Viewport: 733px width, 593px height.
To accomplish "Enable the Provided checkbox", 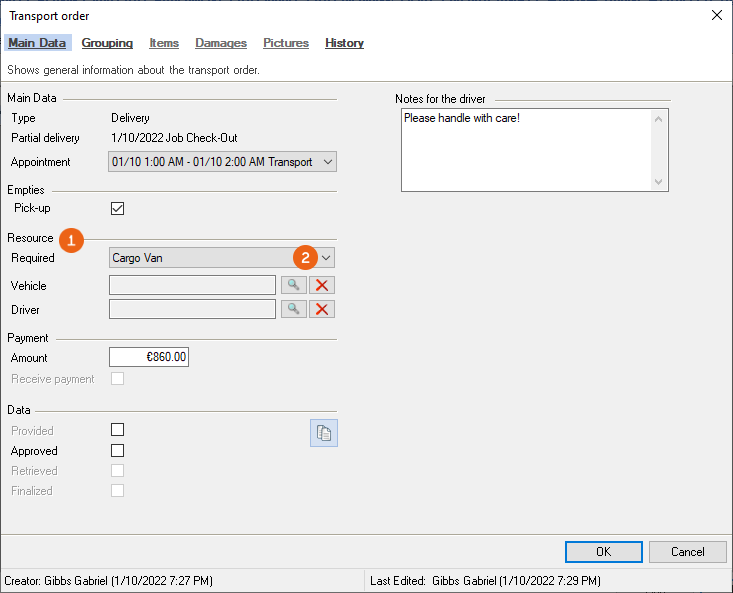I will (117, 430).
